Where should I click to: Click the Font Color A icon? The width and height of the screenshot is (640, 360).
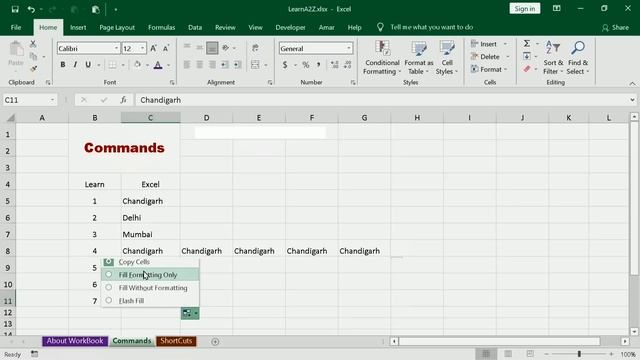click(158, 64)
